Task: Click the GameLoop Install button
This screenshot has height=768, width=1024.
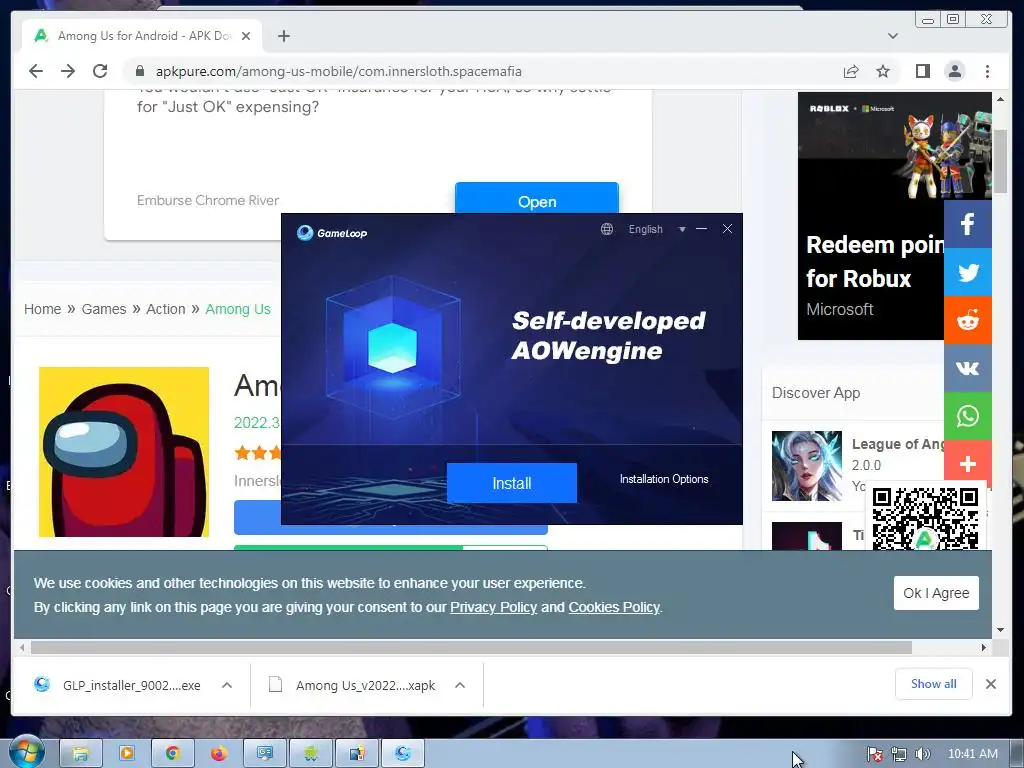Action: 511,483
